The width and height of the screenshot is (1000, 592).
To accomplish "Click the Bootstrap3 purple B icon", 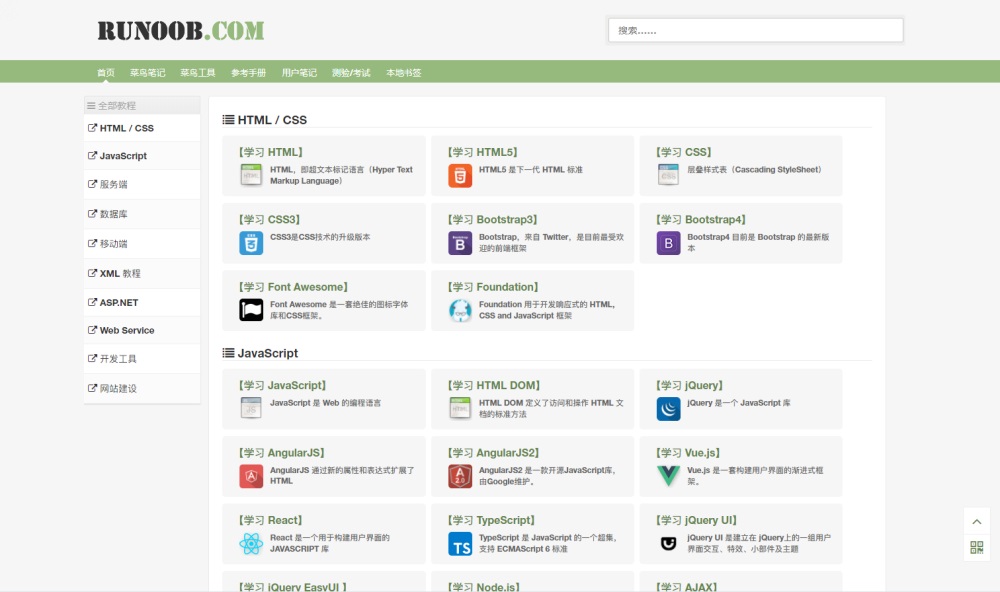I will [460, 243].
